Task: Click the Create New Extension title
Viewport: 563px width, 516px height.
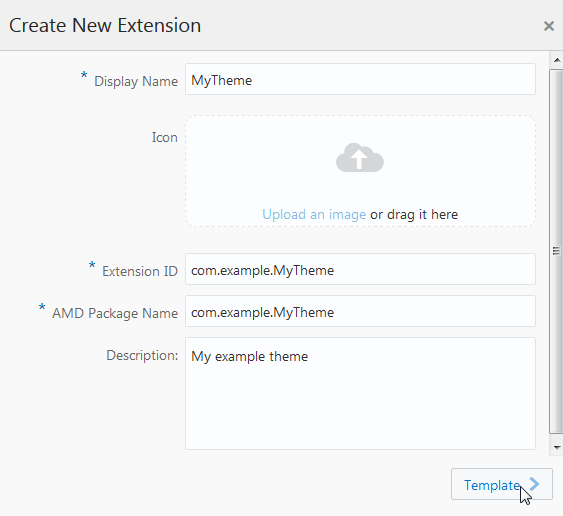Action: click(x=105, y=25)
